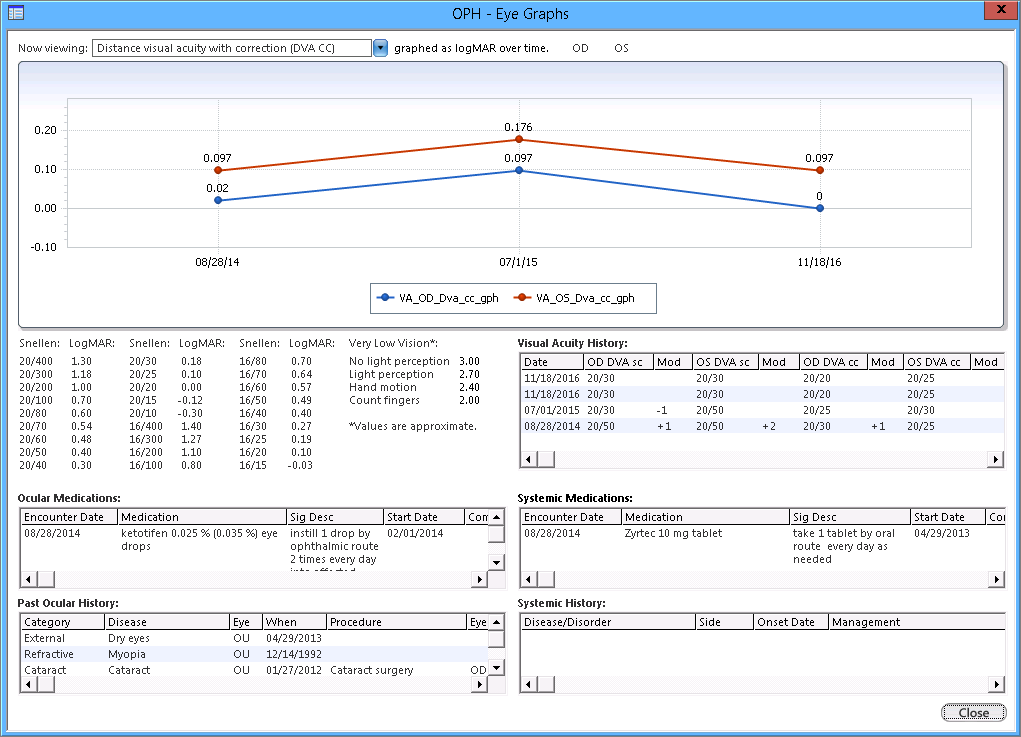Click up scroll arrow in Ocular Medications
Screen dimensions: 1021x737
click(496, 517)
